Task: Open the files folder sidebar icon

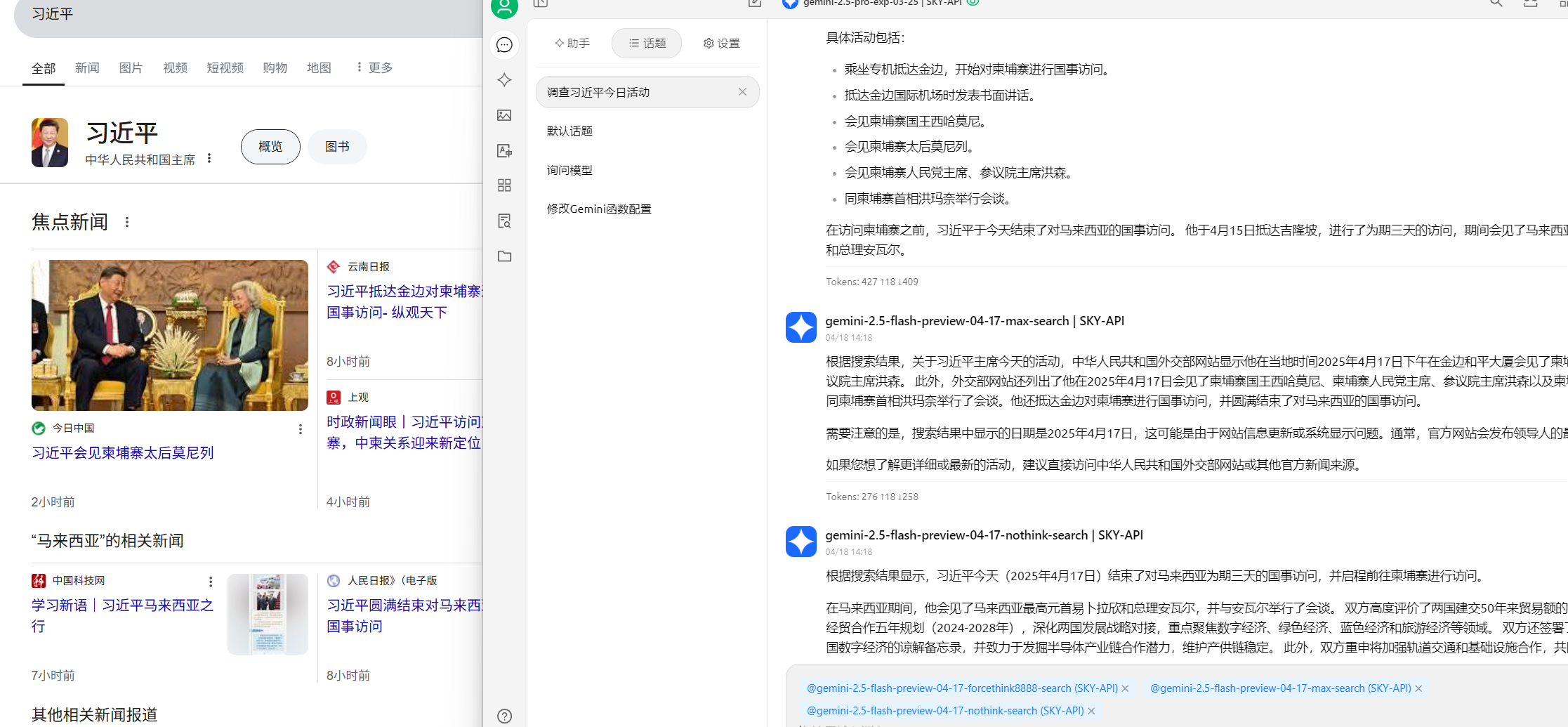Action: 504,256
